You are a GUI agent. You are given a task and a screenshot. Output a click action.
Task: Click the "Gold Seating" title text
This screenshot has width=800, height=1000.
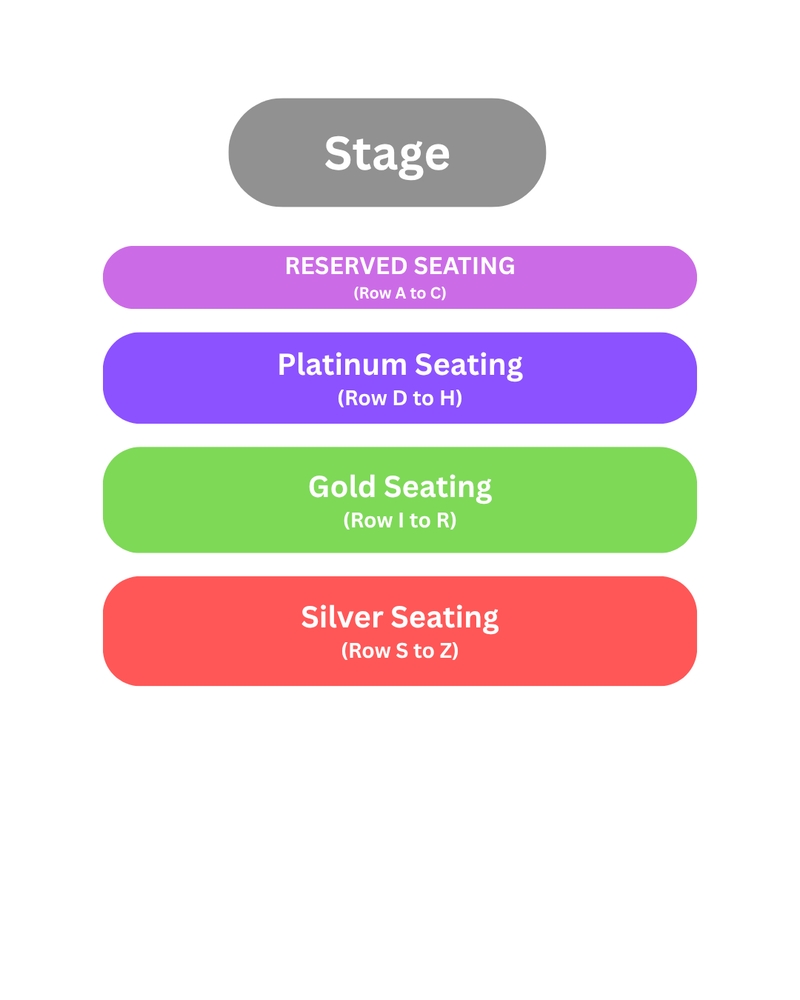point(400,488)
